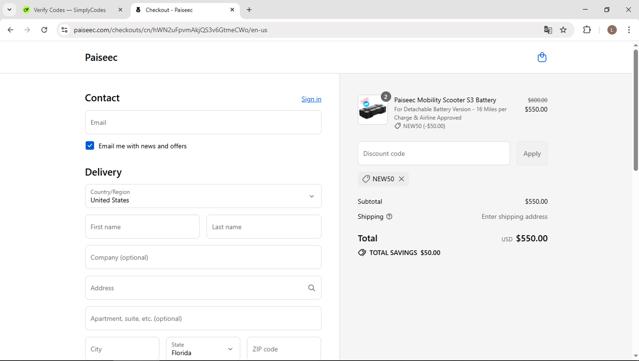Focus the City field
This screenshot has width=639, height=361.
pyautogui.click(x=122, y=349)
